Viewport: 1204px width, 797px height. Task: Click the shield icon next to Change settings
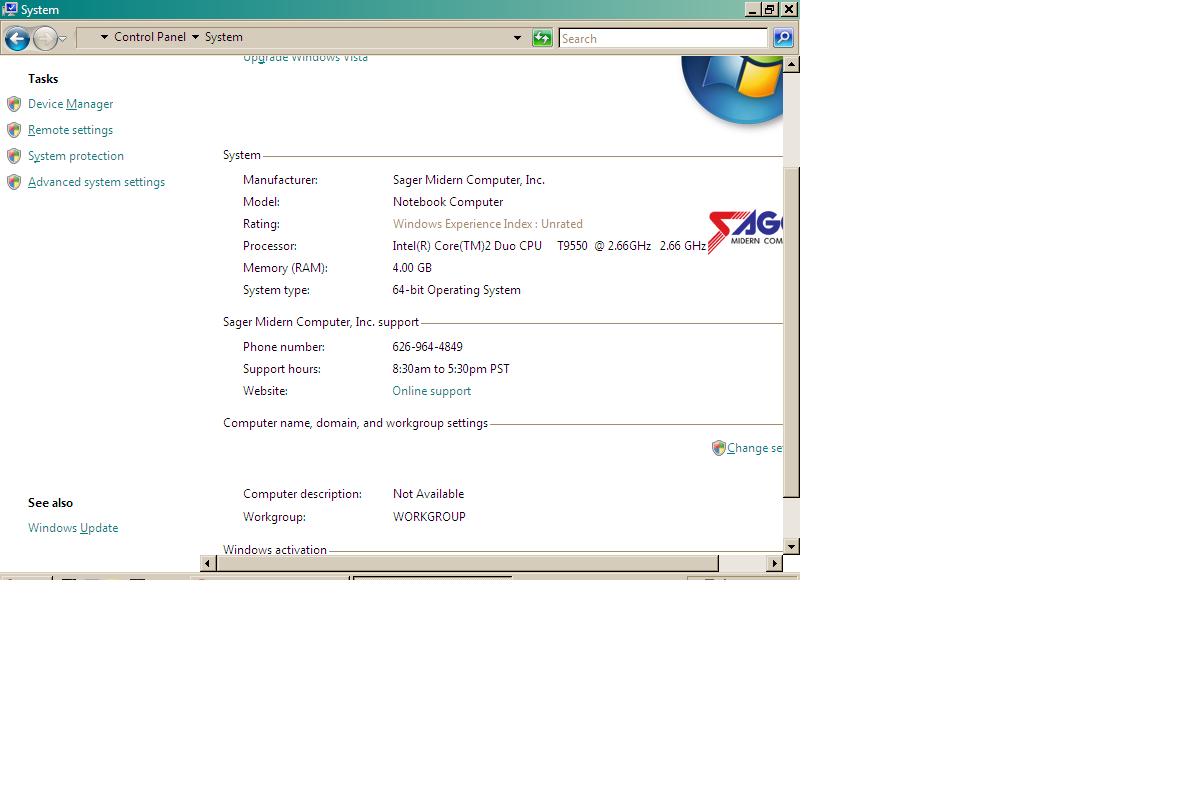pyautogui.click(x=718, y=448)
